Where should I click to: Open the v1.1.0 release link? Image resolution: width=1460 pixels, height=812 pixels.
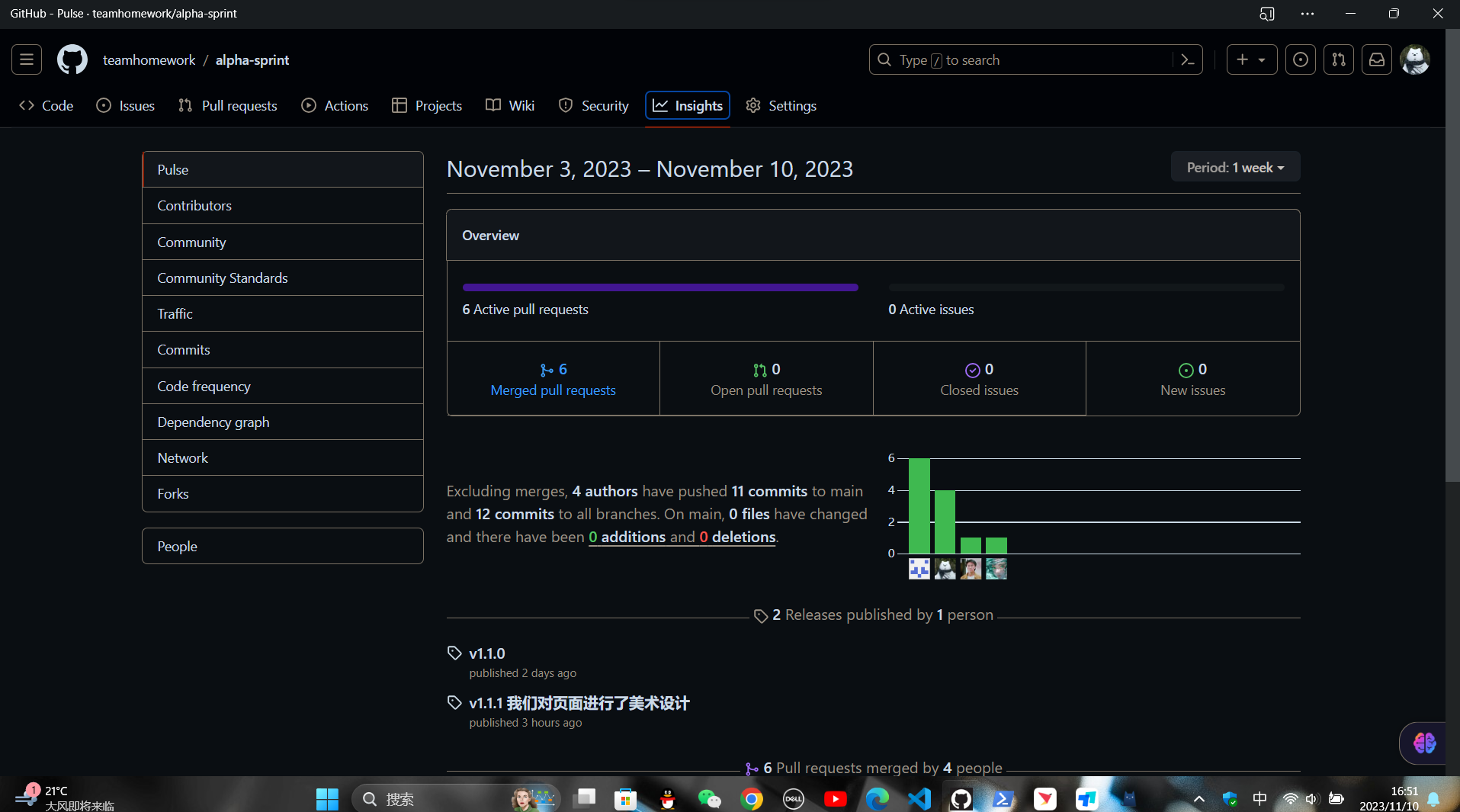tap(487, 653)
